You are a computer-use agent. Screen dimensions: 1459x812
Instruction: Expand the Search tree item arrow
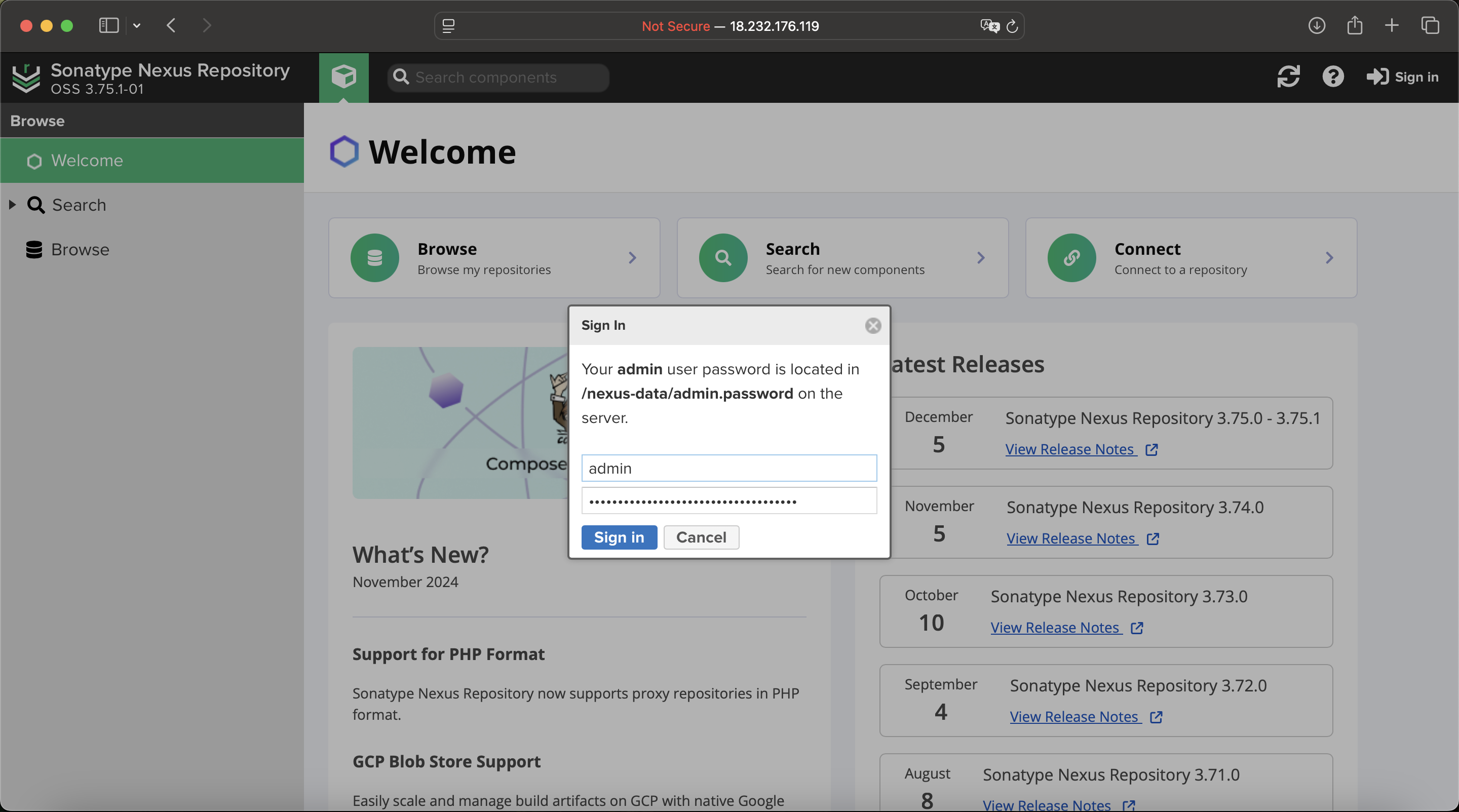(13, 205)
